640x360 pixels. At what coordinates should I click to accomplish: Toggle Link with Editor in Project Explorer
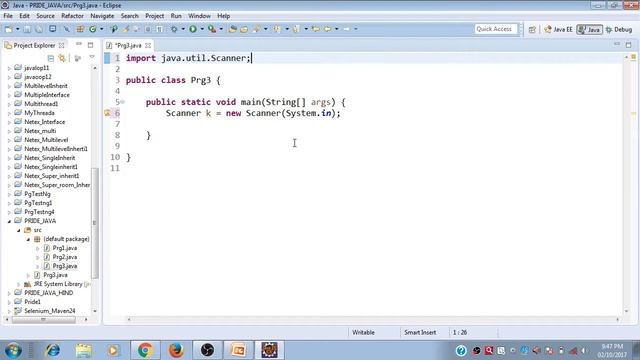coord(62,58)
